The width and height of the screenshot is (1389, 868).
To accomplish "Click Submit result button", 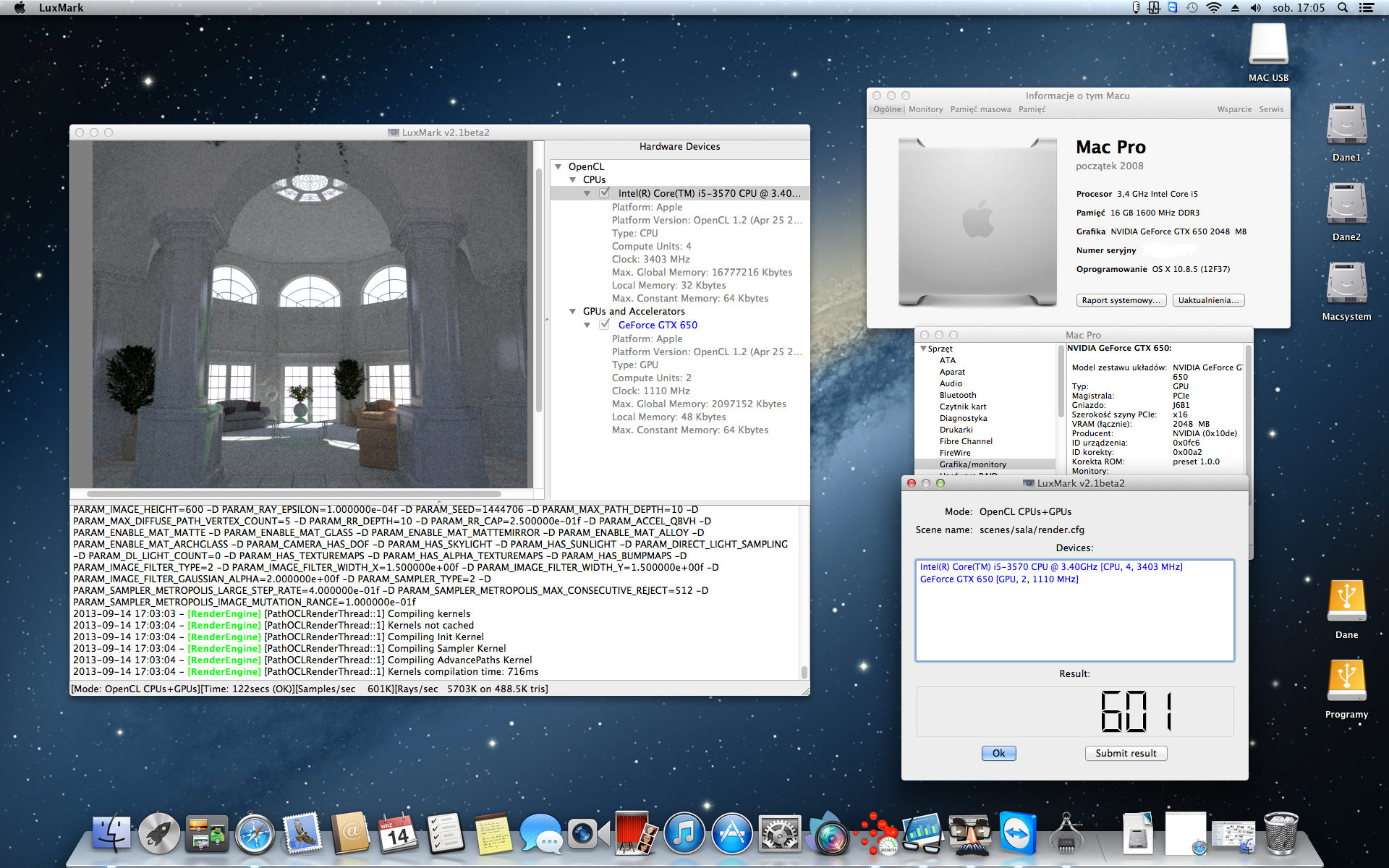I will [1126, 753].
